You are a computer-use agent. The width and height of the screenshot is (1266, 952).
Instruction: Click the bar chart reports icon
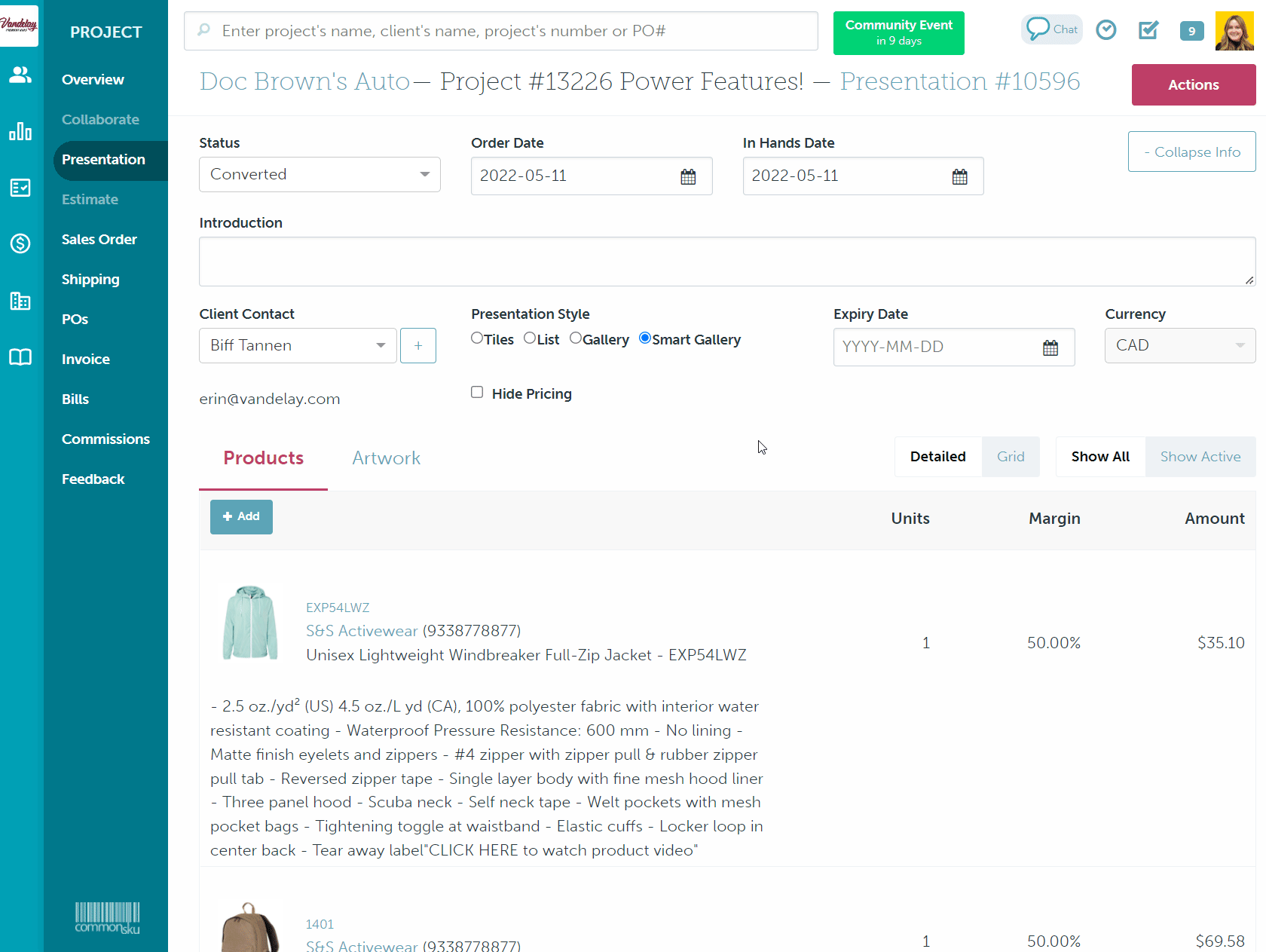click(x=20, y=132)
